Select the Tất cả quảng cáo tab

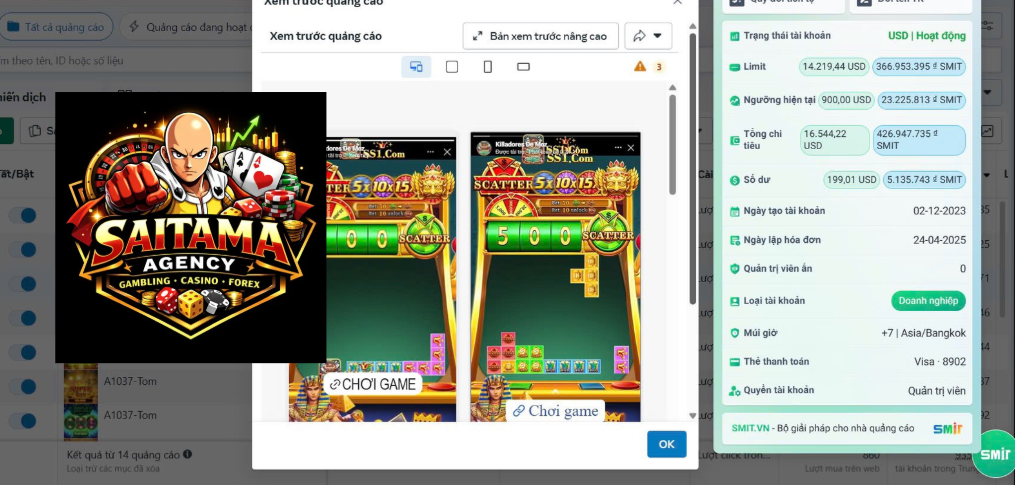point(56,27)
